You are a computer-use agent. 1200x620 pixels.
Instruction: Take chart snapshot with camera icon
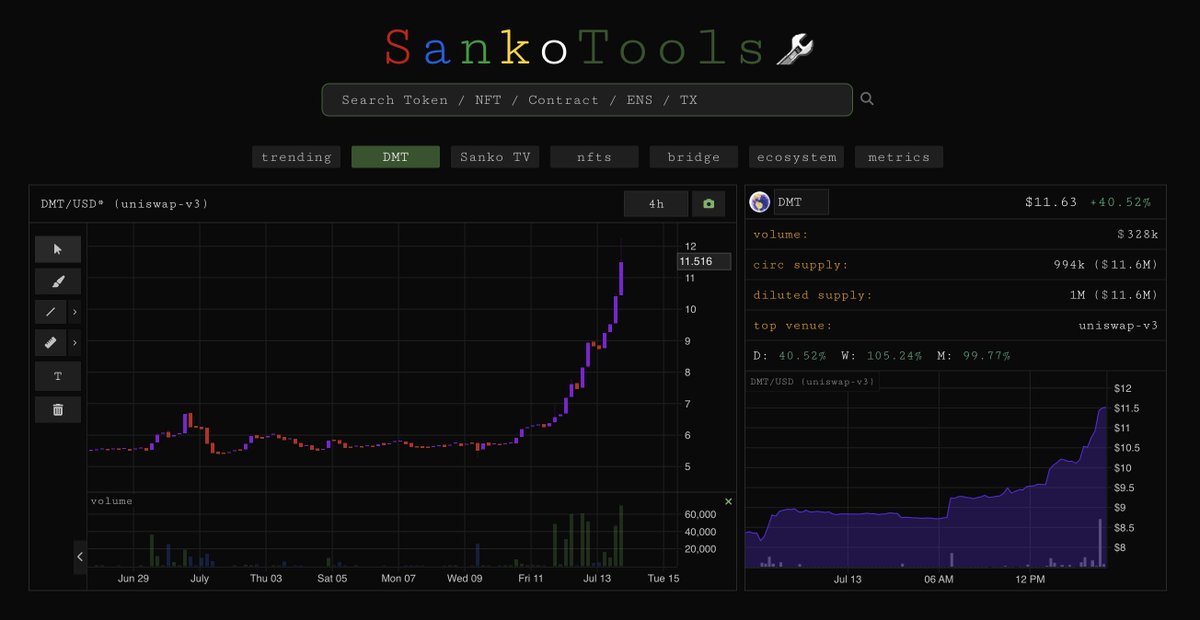[x=709, y=204]
